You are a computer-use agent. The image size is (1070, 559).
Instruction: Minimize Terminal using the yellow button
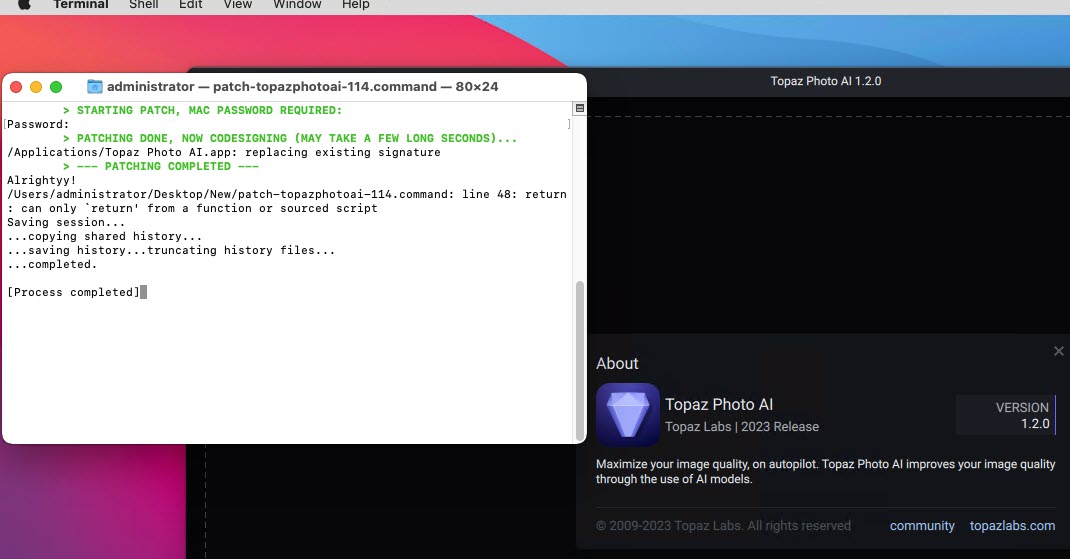pyautogui.click(x=36, y=87)
